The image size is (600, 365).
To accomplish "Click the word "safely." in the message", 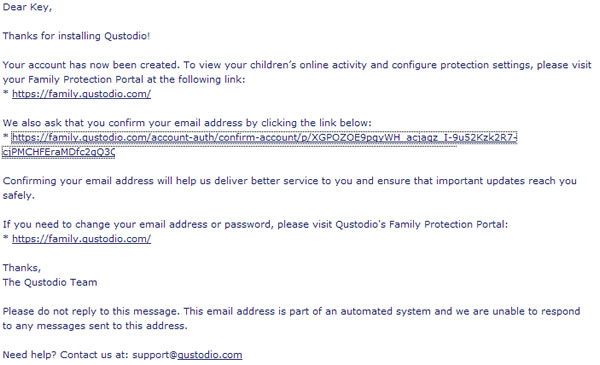I will (x=19, y=195).
